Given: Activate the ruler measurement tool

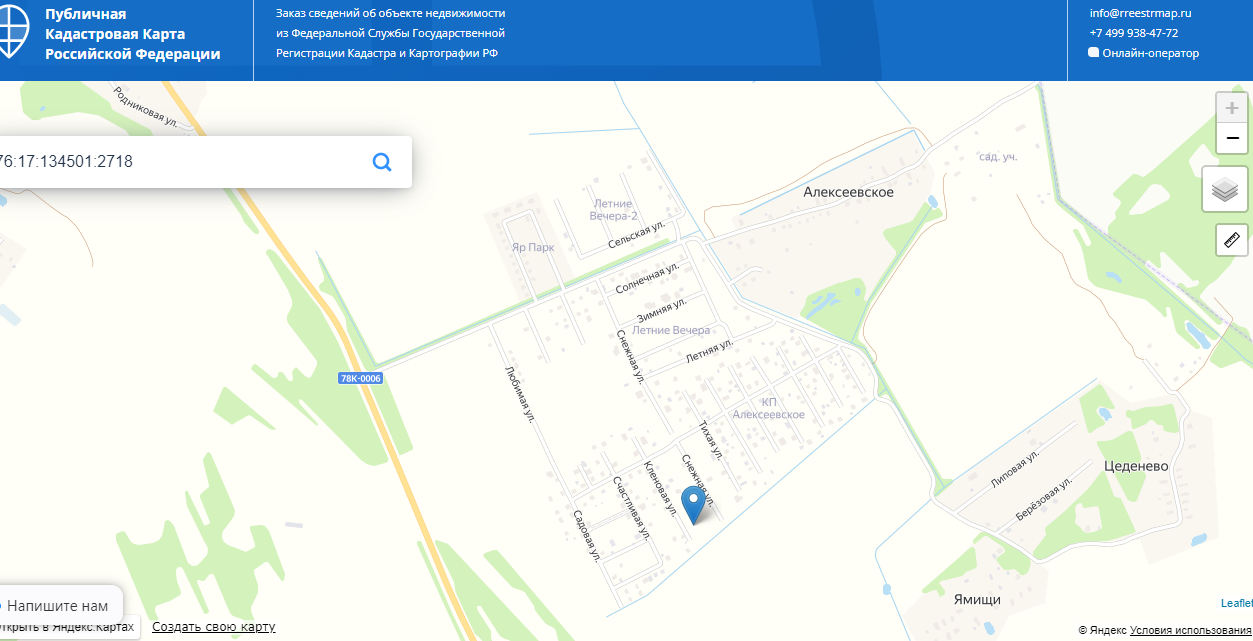Looking at the screenshot, I should [1232, 240].
